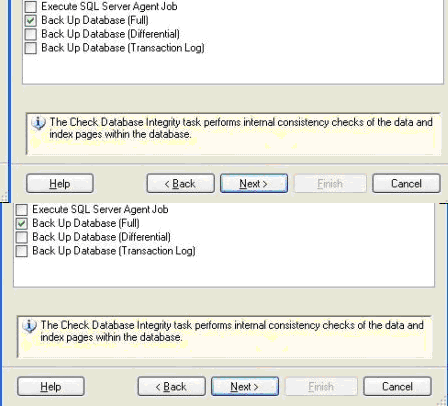Click info icon in lower description box
The width and height of the screenshot is (448, 406).
pyautogui.click(x=29, y=326)
